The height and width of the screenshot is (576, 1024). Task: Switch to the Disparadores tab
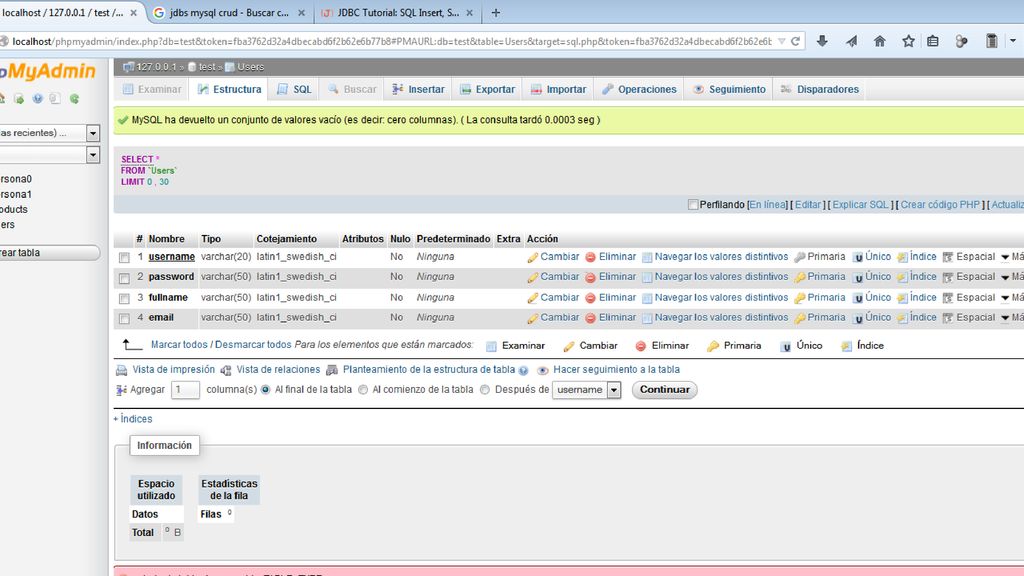click(820, 89)
